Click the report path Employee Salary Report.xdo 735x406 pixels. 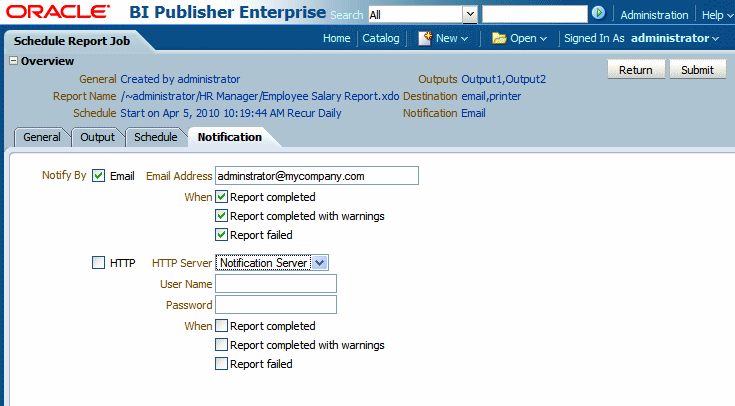260,96
